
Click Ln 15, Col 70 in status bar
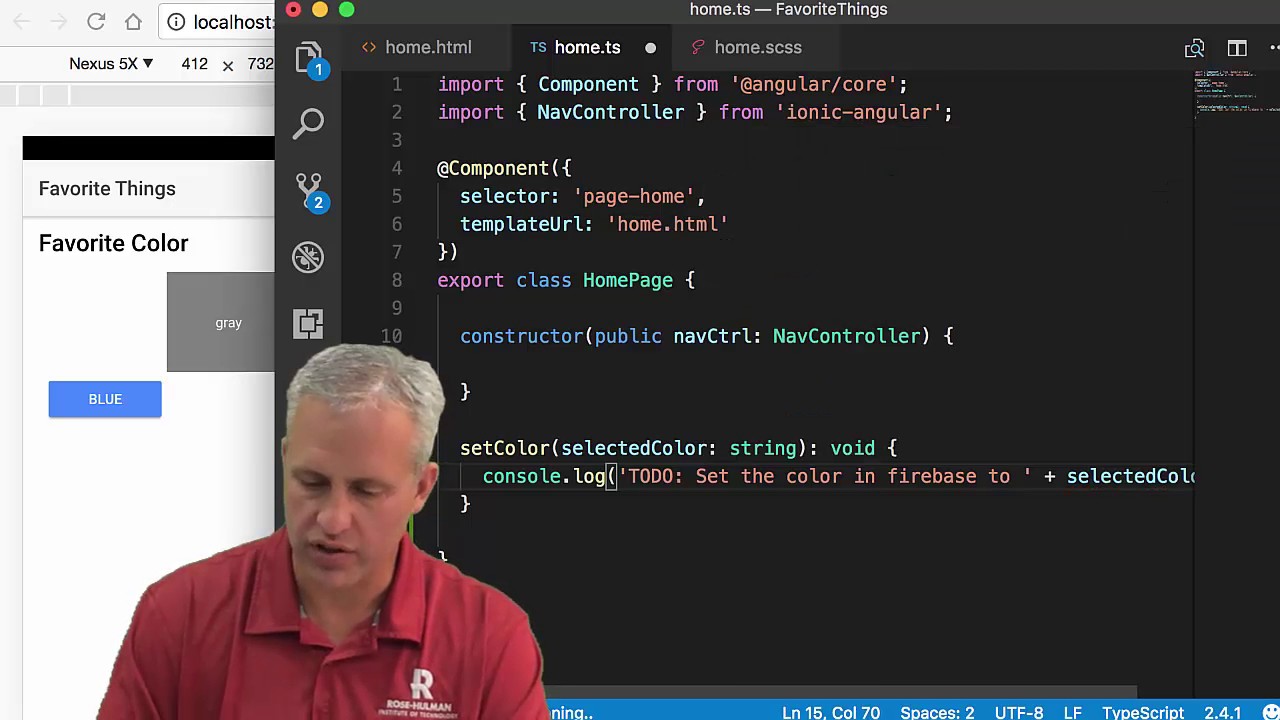click(x=831, y=712)
